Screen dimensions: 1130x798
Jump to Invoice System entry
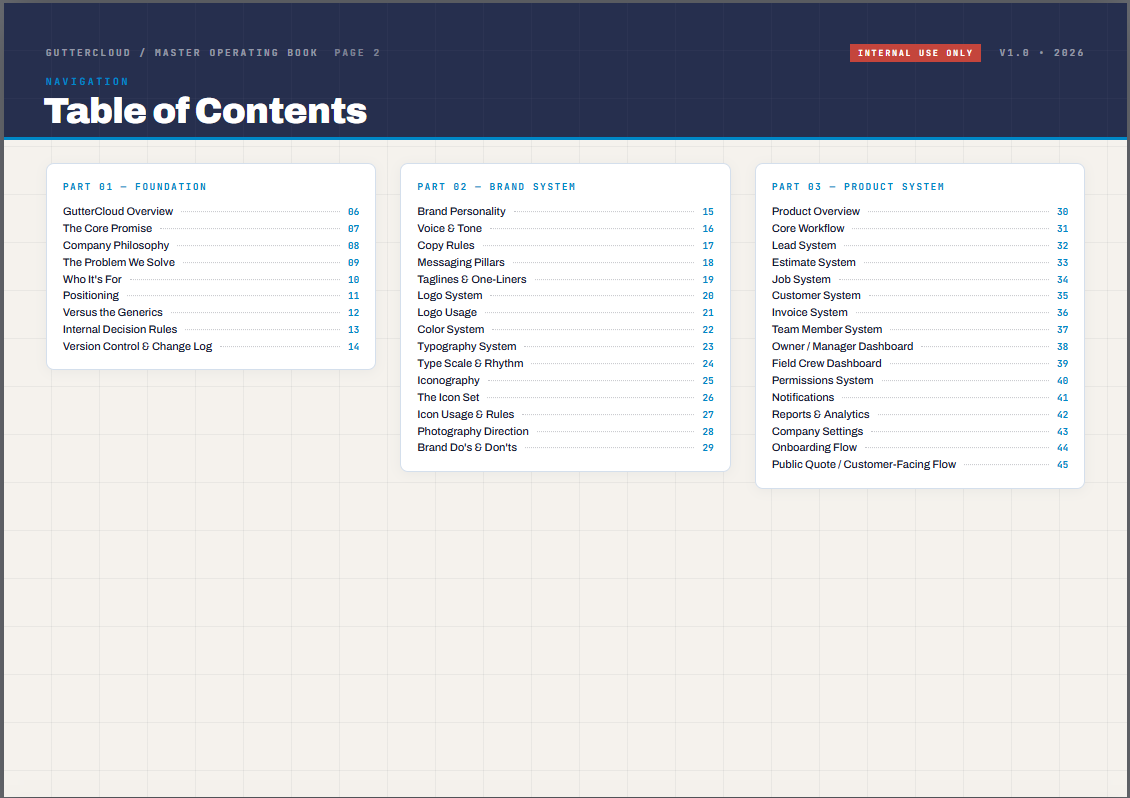[x=920, y=312]
